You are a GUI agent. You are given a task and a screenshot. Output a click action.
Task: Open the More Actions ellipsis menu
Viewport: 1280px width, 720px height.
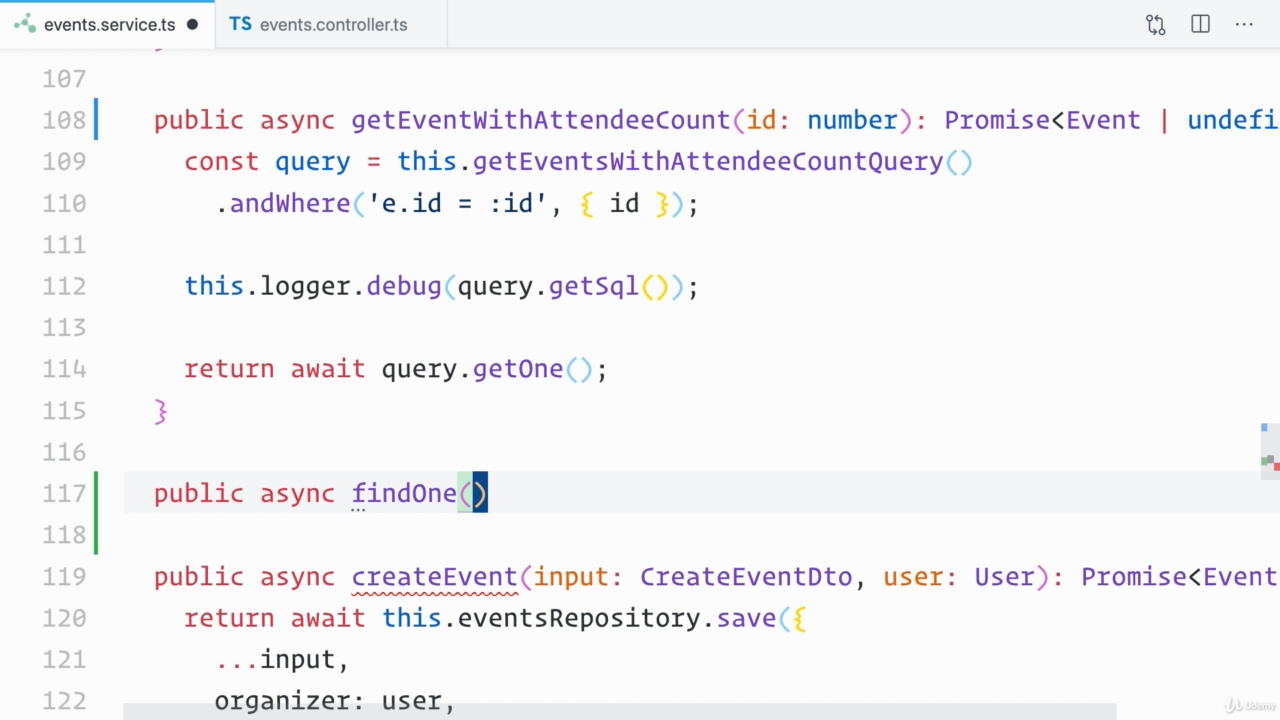click(x=1244, y=25)
